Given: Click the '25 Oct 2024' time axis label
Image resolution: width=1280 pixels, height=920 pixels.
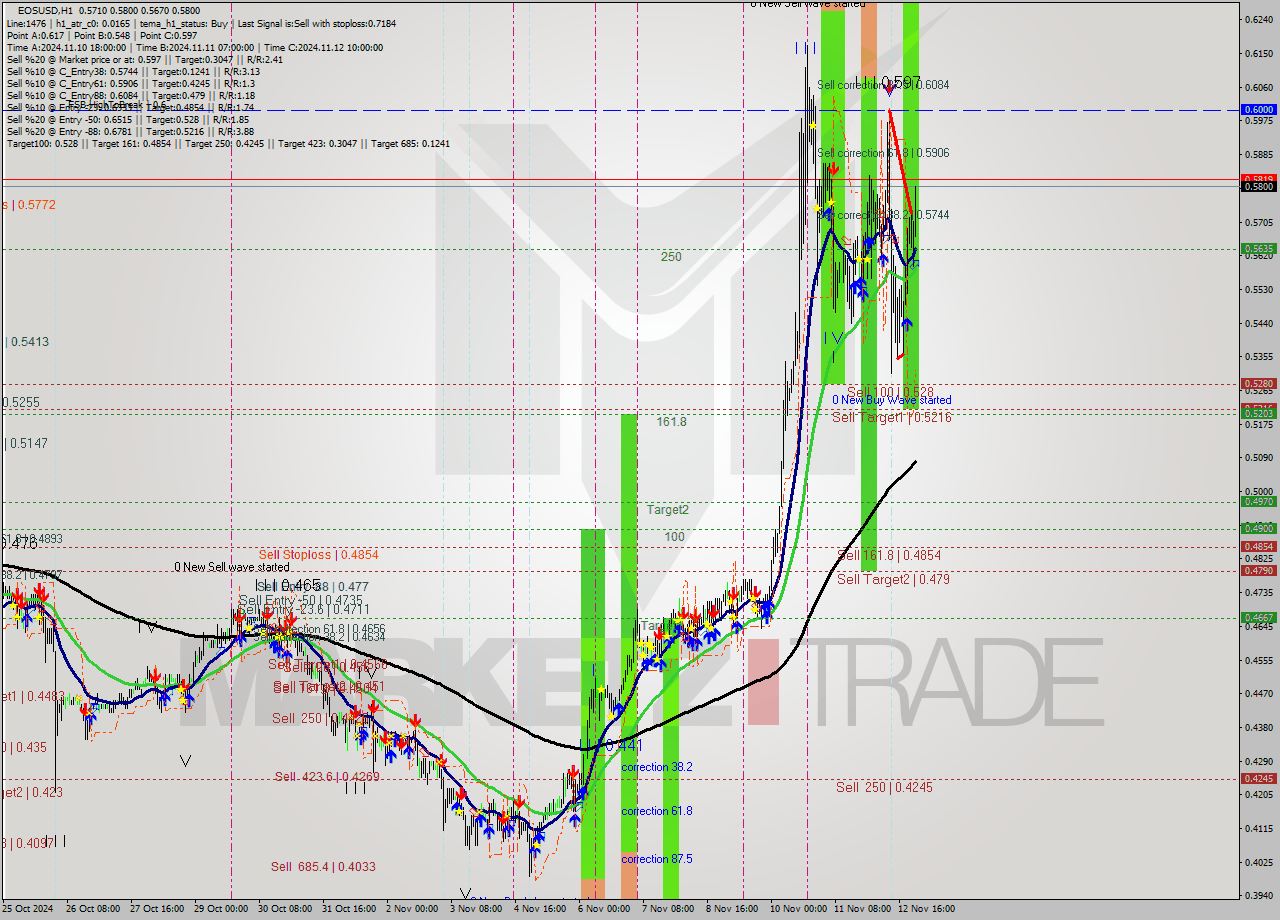Looking at the screenshot, I should [x=27, y=909].
